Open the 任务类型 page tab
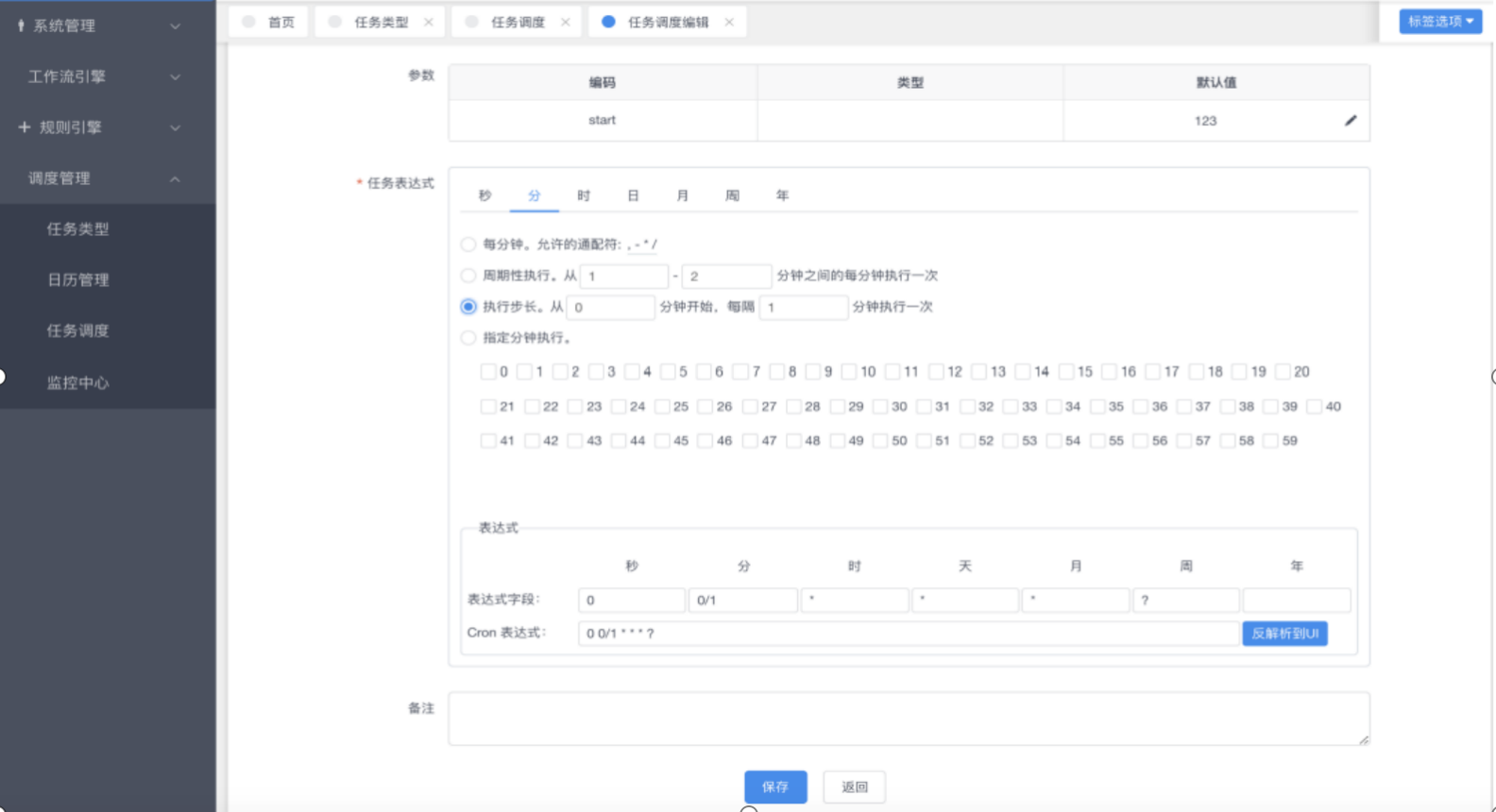The height and width of the screenshot is (812, 1496). [x=381, y=22]
